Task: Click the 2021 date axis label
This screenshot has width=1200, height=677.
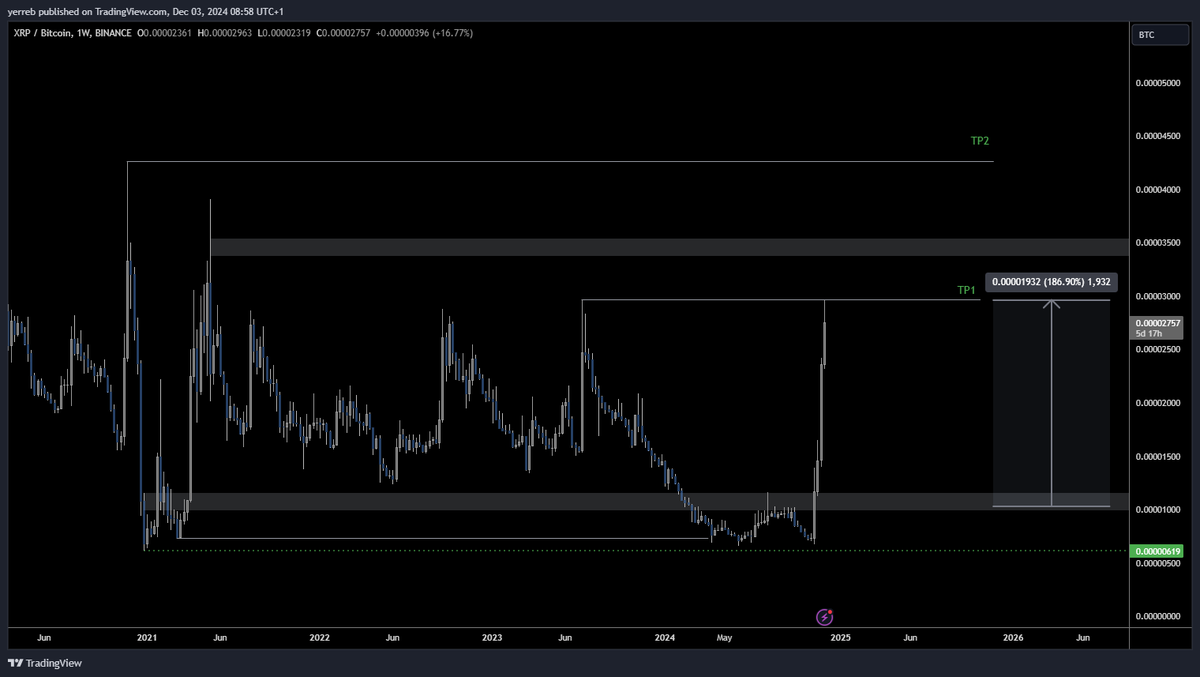Action: click(147, 637)
